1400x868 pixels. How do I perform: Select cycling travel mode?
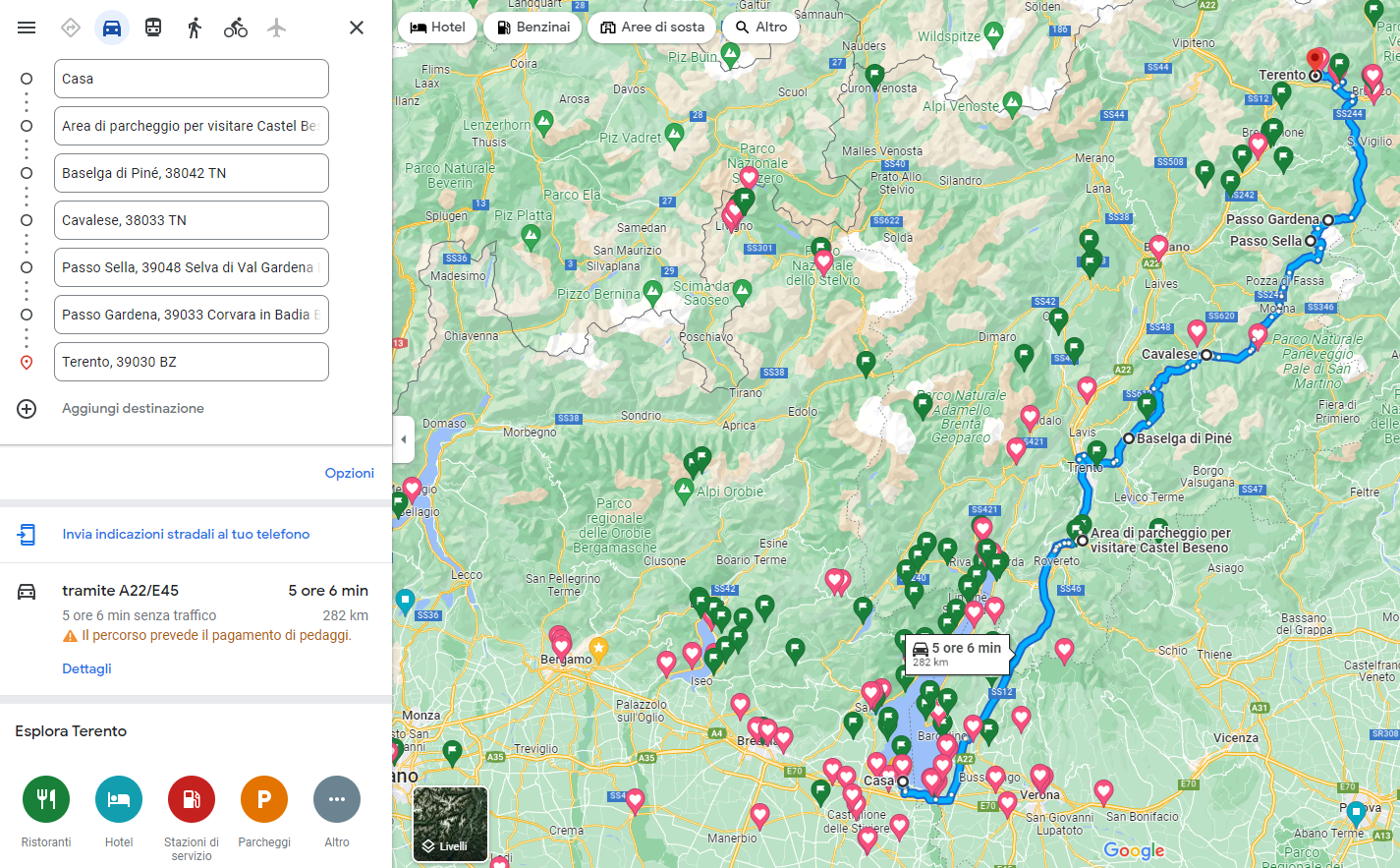click(x=236, y=28)
